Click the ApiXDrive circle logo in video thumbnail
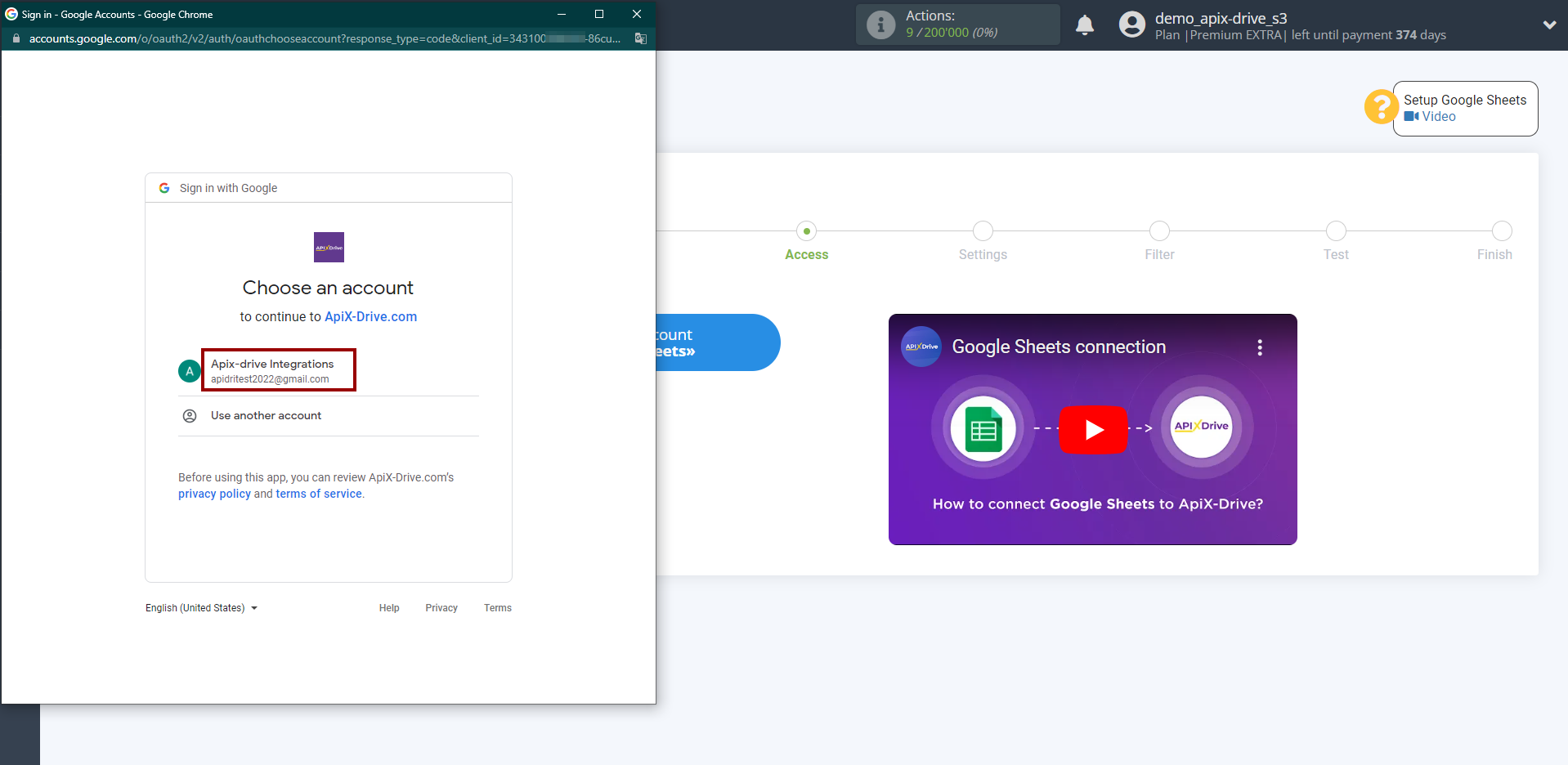 tap(1201, 427)
